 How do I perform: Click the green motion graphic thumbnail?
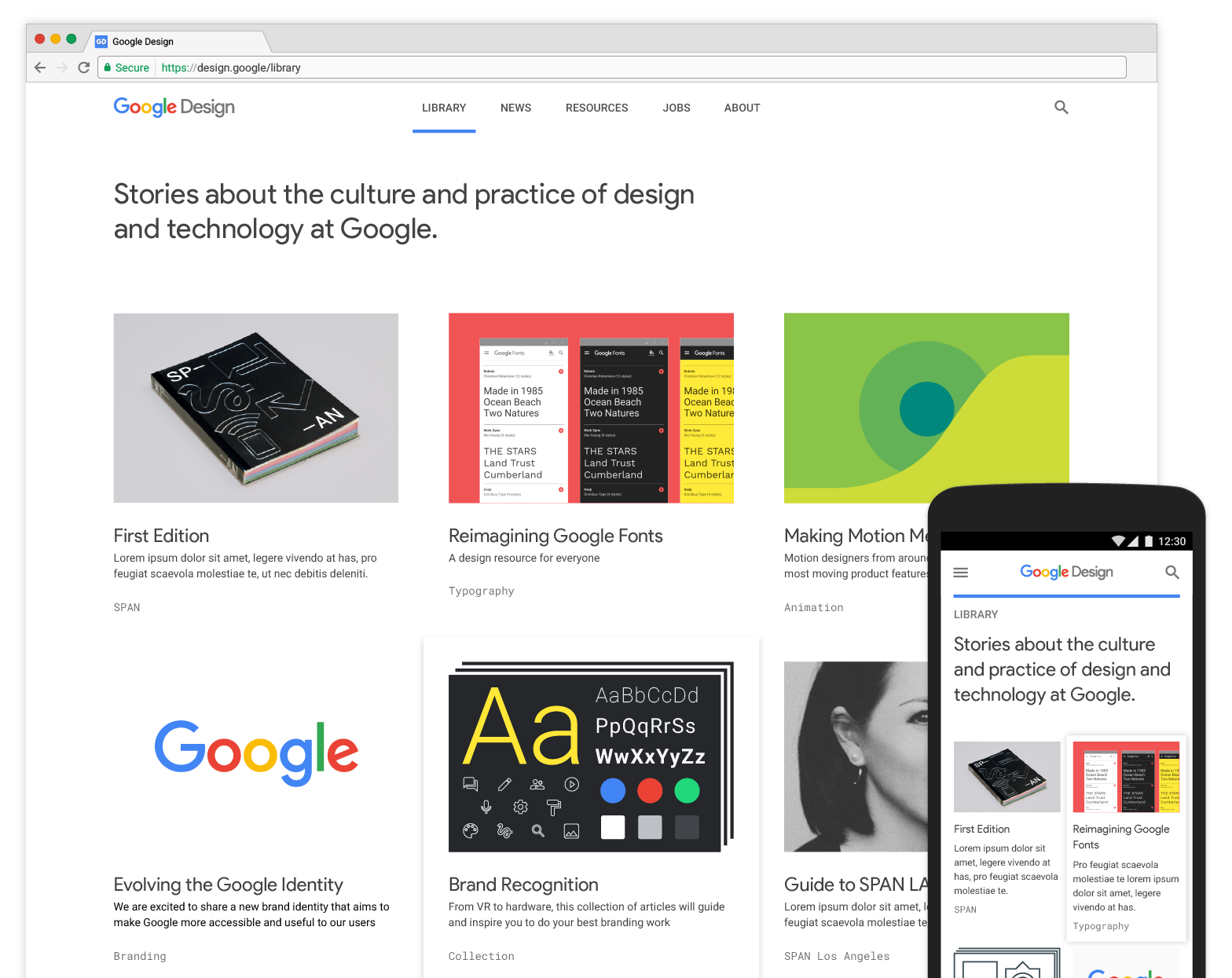pyautogui.click(x=926, y=408)
